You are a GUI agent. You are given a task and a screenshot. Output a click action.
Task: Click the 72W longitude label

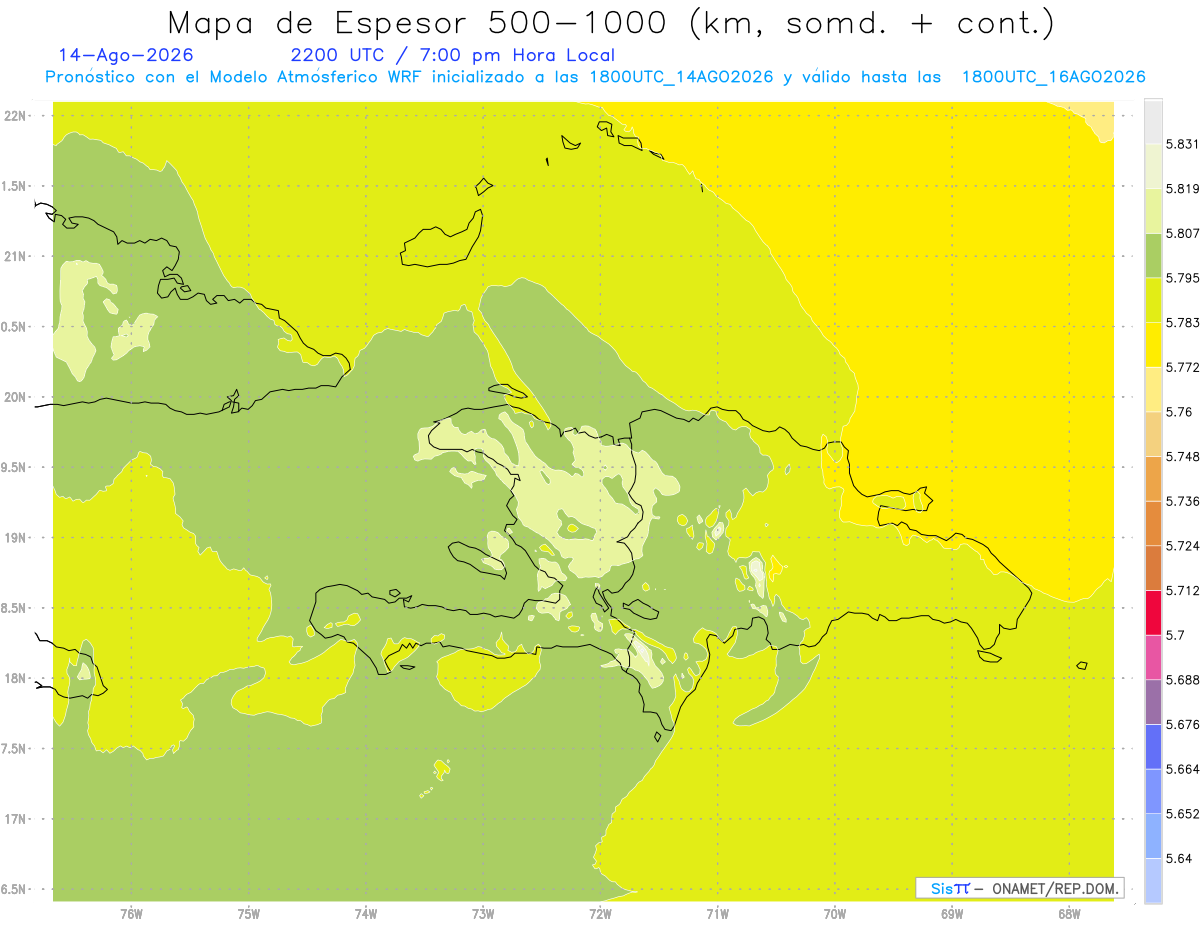600,913
